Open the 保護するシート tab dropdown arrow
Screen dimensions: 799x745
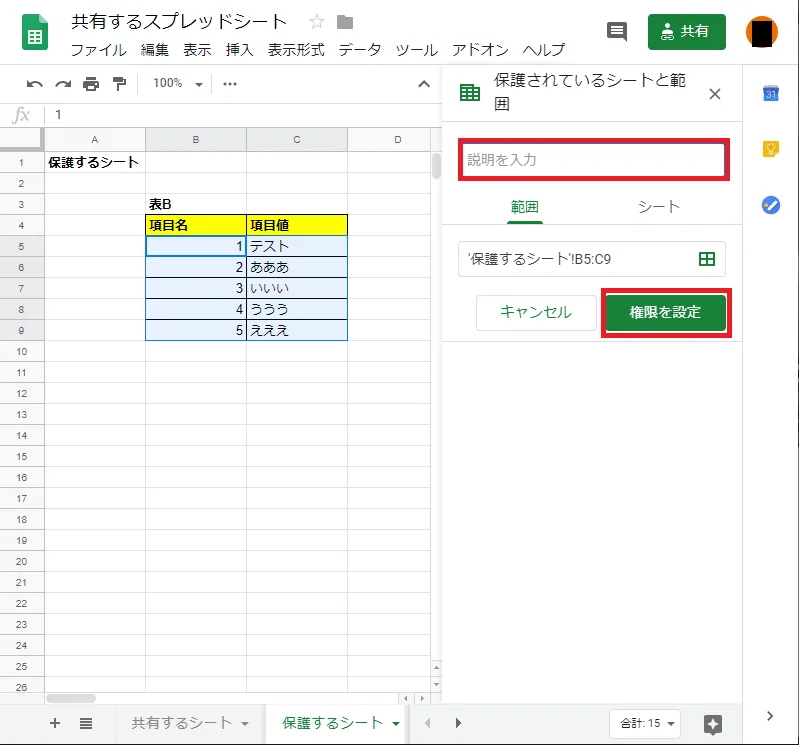395,724
